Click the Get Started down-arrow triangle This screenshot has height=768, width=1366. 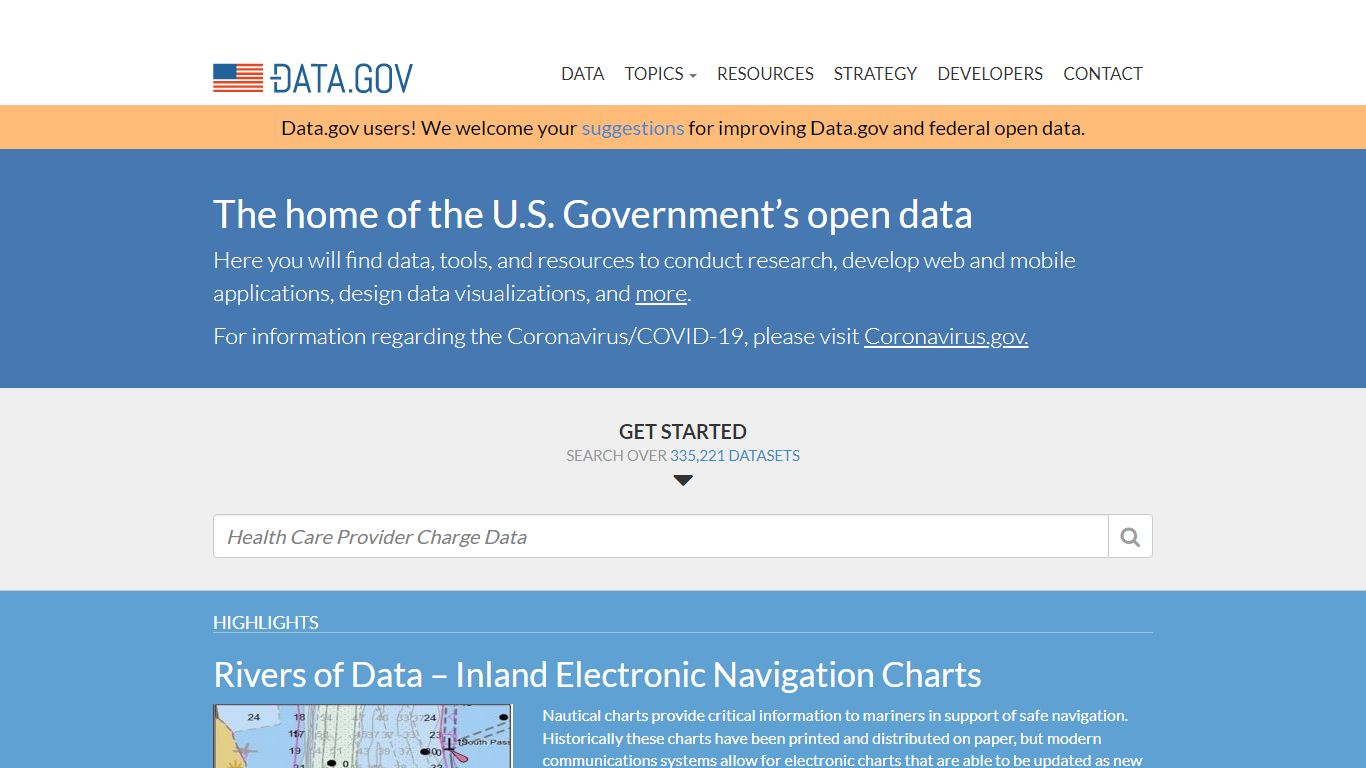pyautogui.click(x=683, y=480)
